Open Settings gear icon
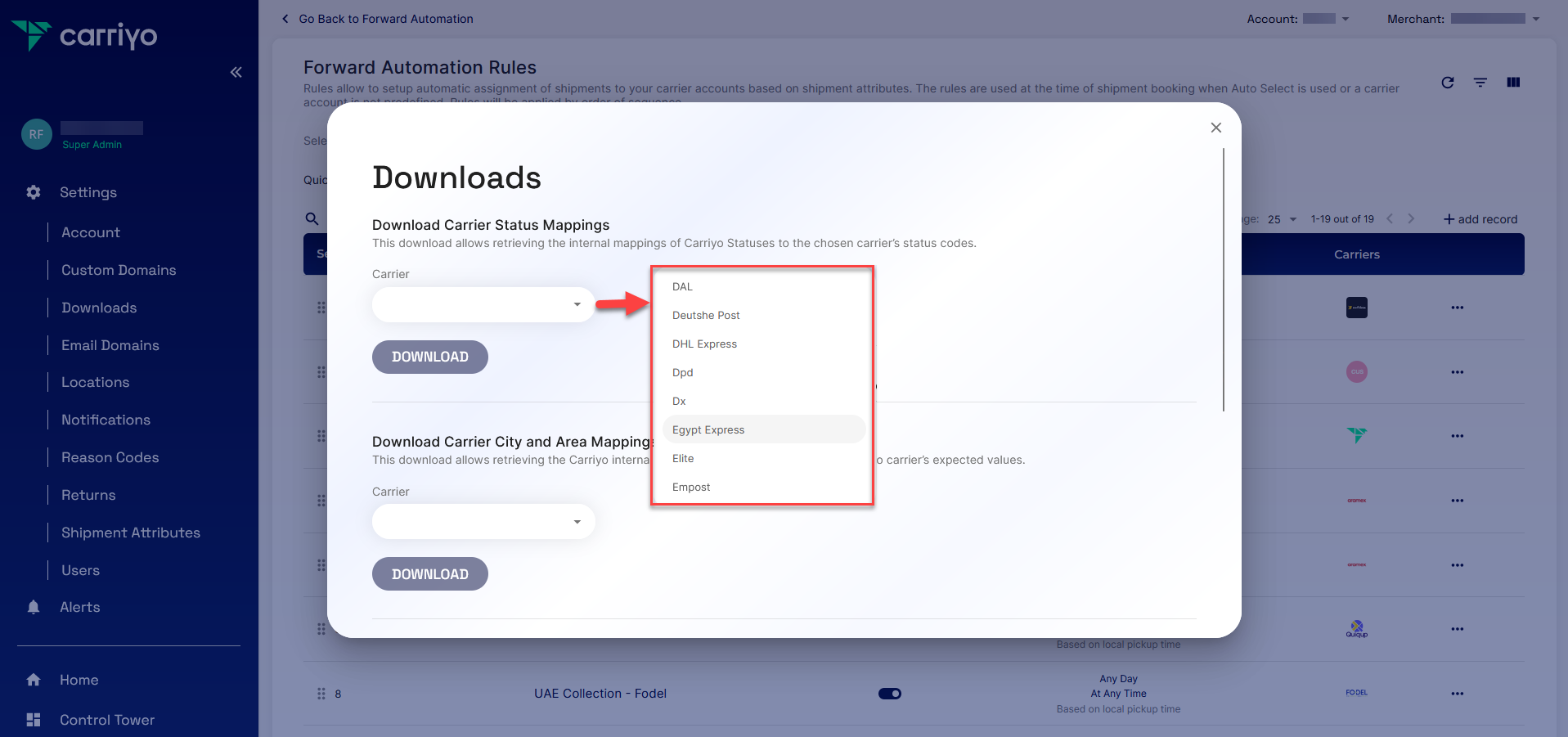The width and height of the screenshot is (1568, 737). point(34,192)
